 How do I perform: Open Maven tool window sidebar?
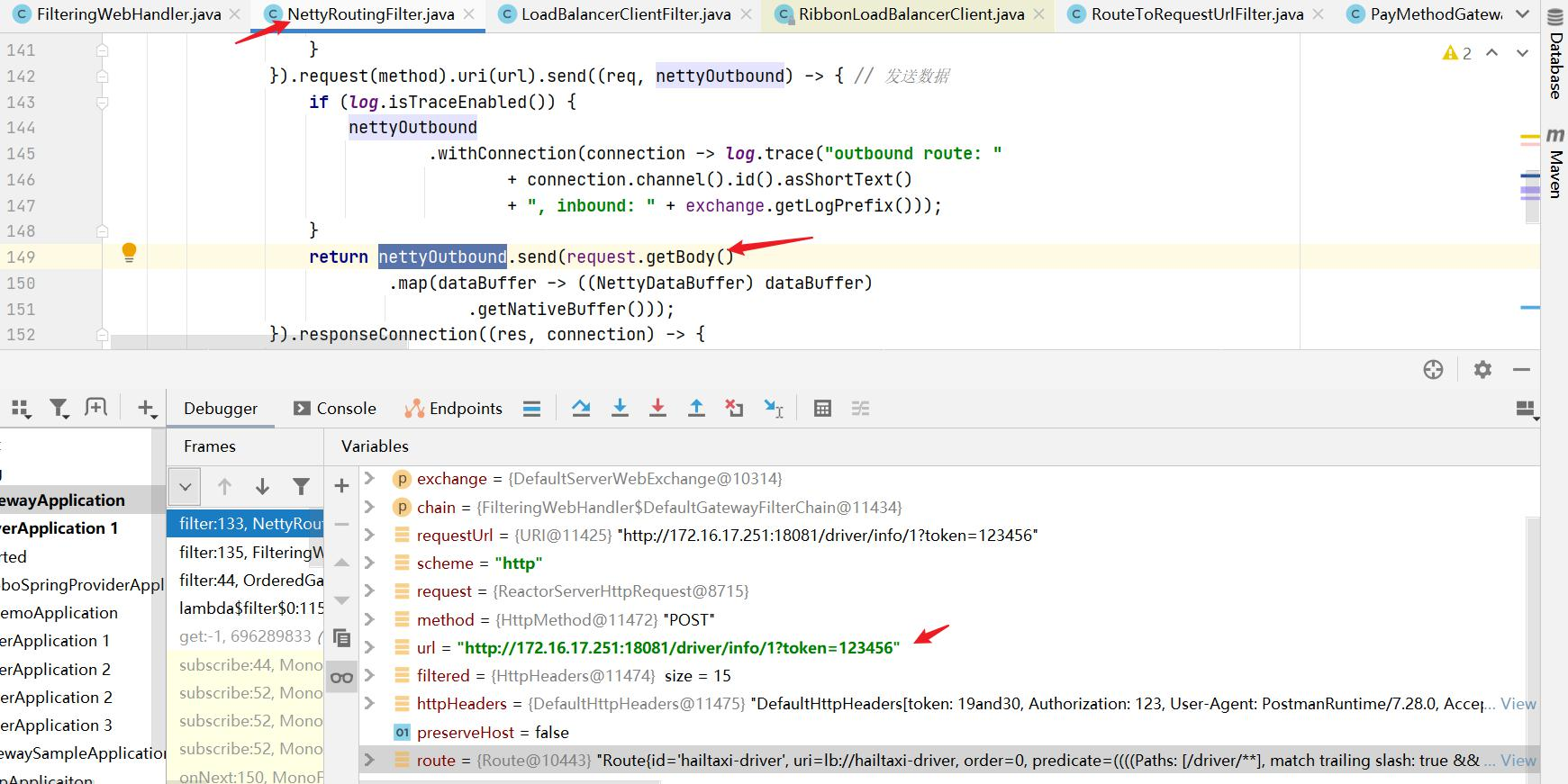click(x=1555, y=162)
